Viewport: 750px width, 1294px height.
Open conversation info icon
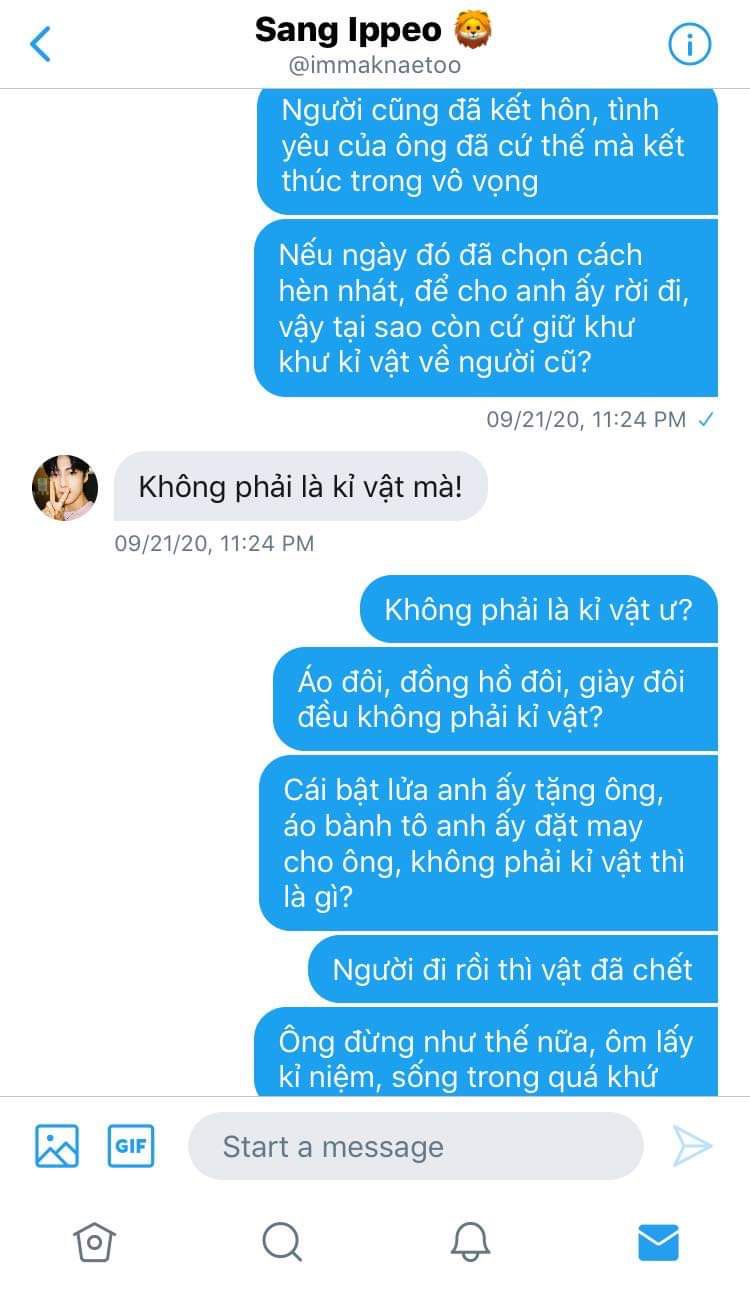pos(689,44)
